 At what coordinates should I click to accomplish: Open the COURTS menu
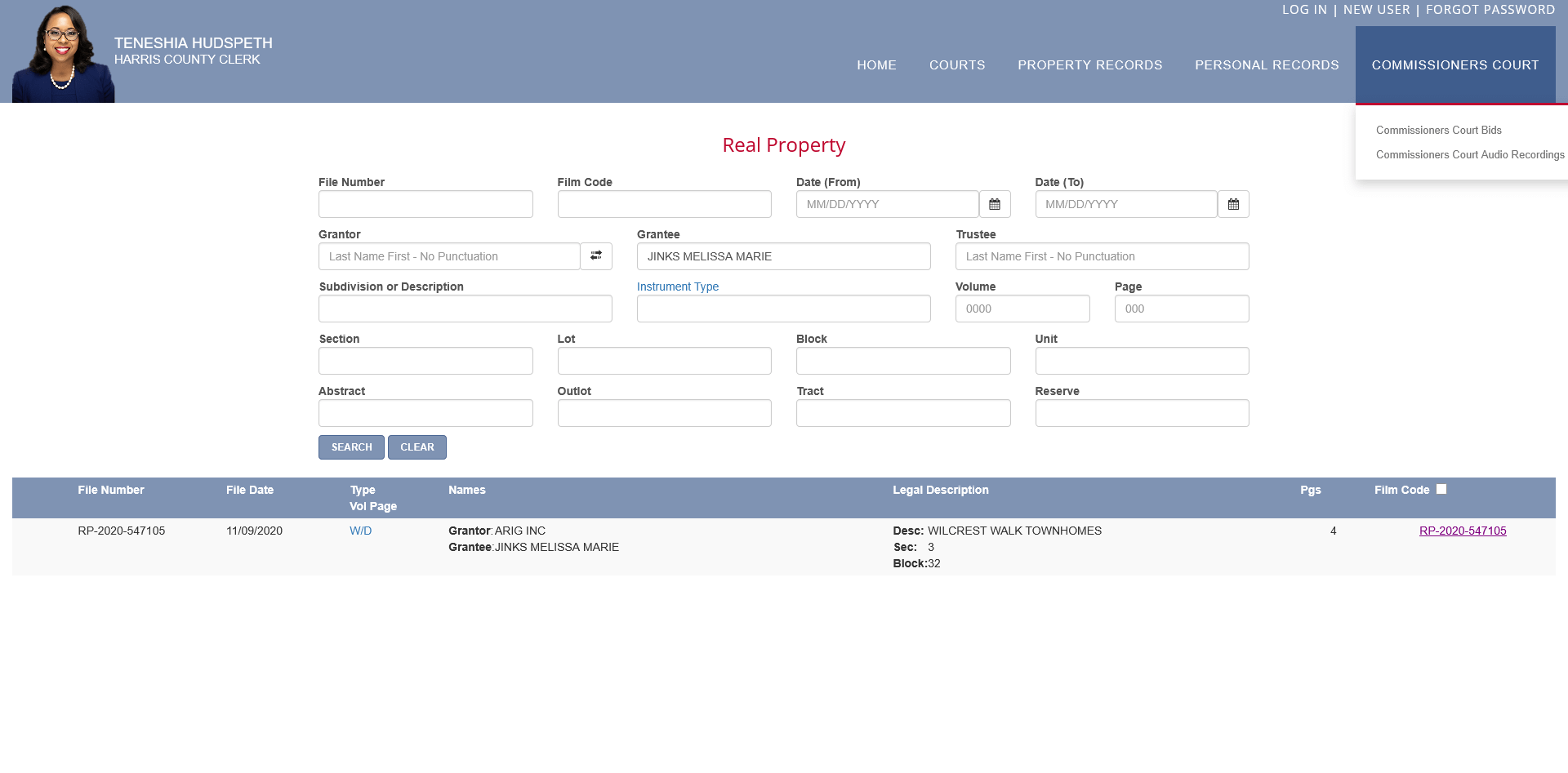point(957,65)
